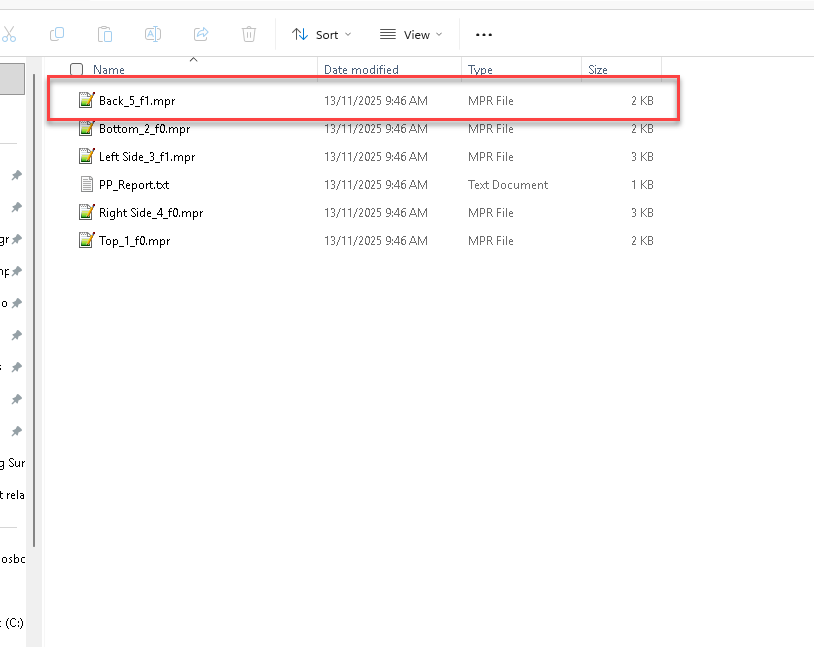Click the Size column header
Image resolution: width=814 pixels, height=657 pixels.
tap(598, 70)
